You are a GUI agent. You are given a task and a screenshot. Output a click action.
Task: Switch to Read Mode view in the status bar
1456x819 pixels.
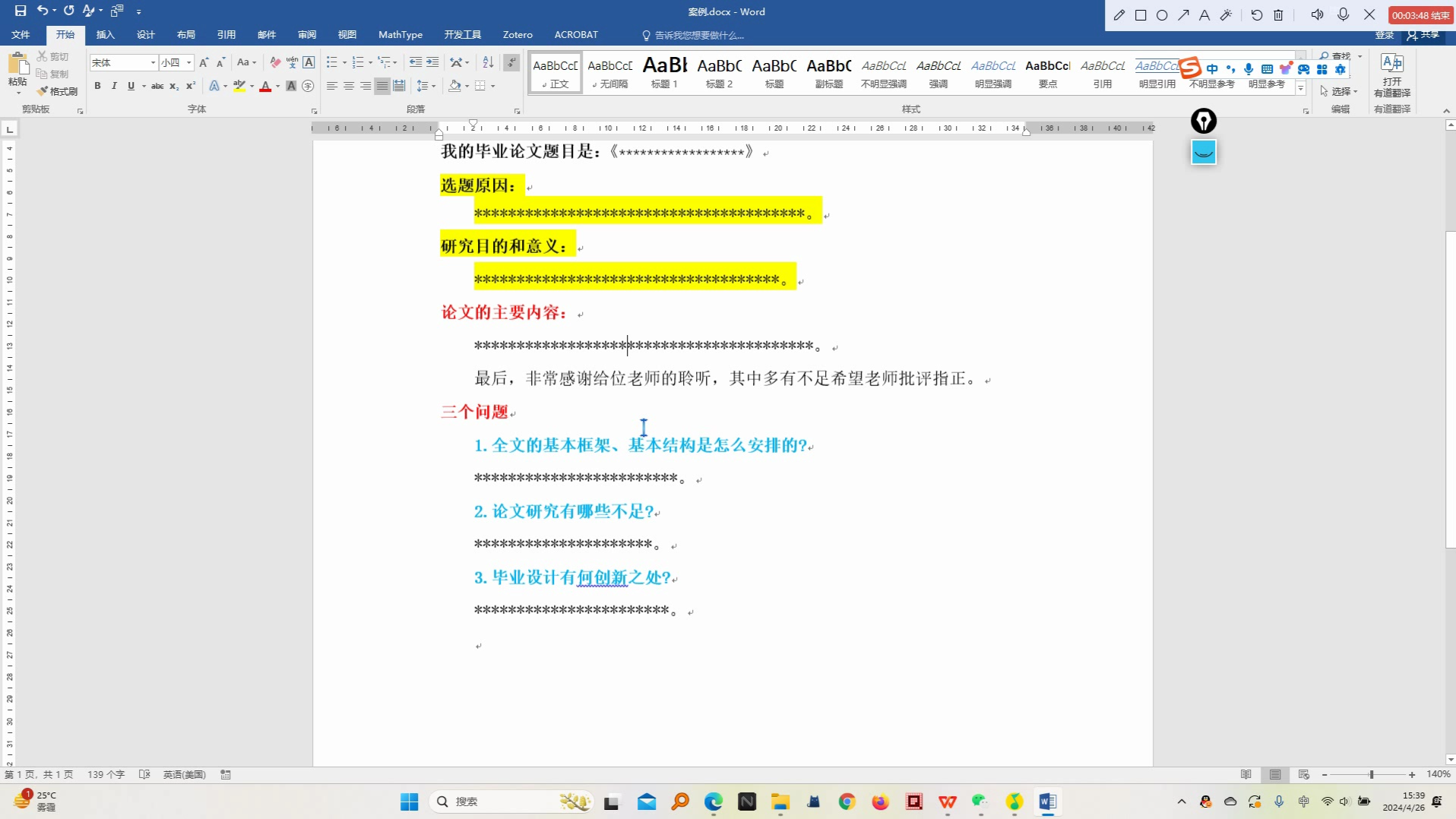pyautogui.click(x=1246, y=774)
